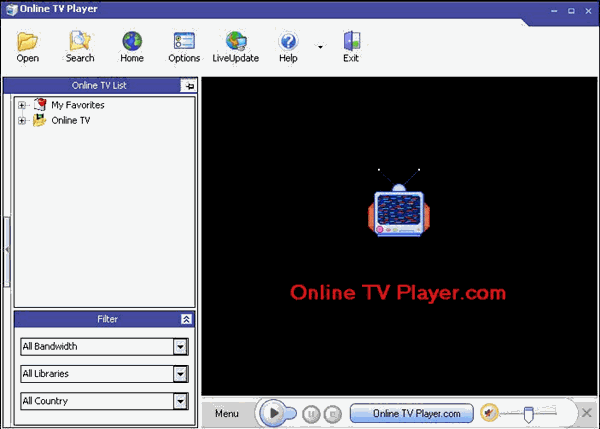
Task: Open the All Country dropdown
Action: [x=180, y=401]
